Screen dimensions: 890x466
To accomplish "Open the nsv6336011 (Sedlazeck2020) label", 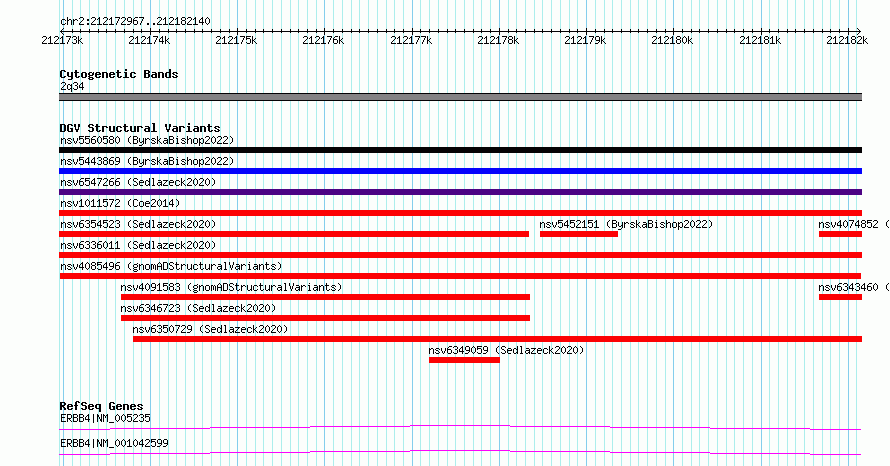I will pyautogui.click(x=138, y=245).
